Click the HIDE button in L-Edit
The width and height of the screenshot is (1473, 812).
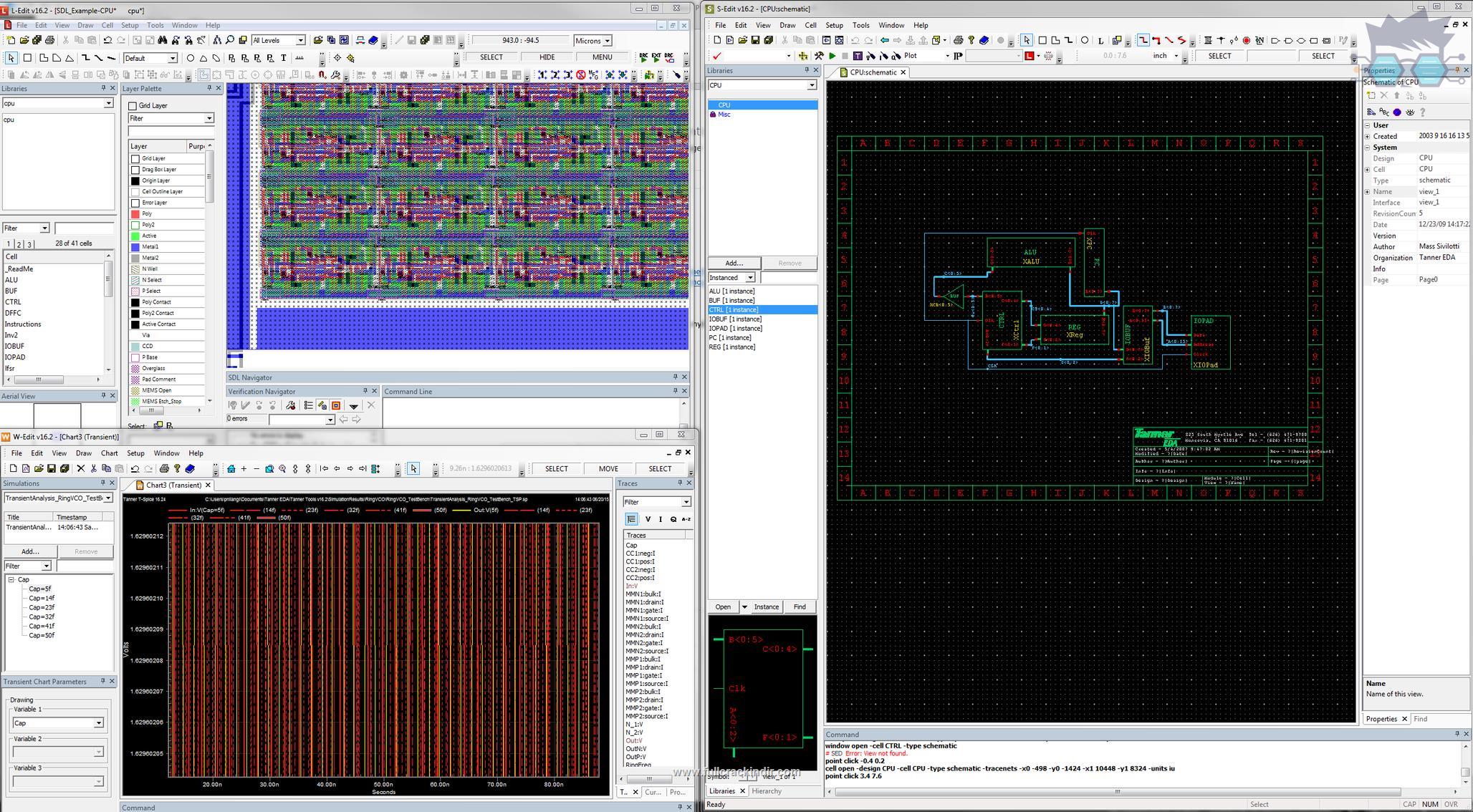(x=547, y=57)
